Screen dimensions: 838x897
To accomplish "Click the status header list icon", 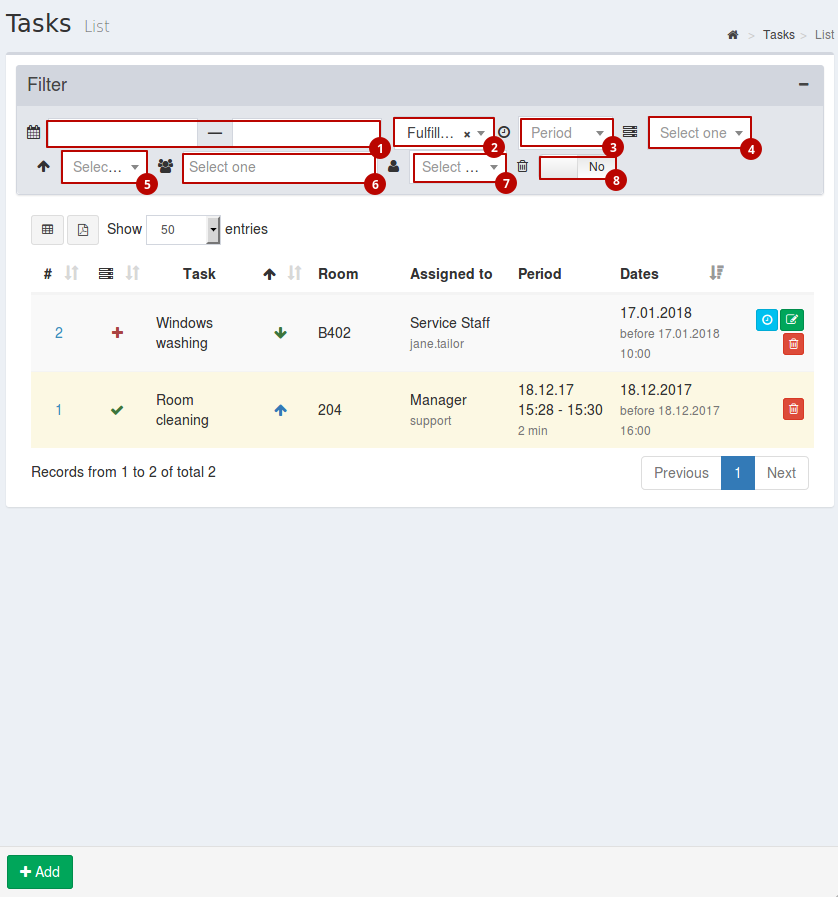I will (x=106, y=274).
